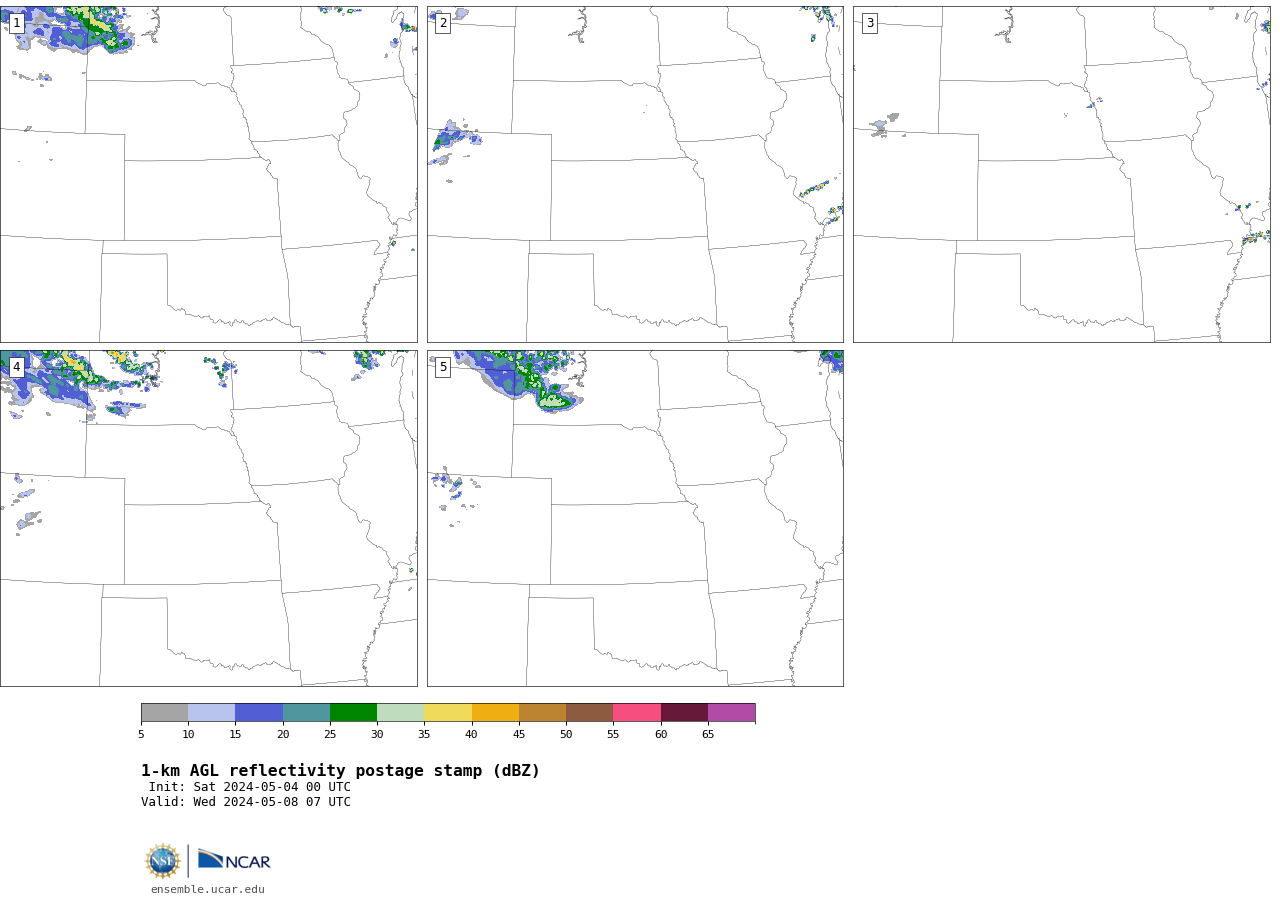This screenshot has width=1280, height=901.
Task: Click the NSF logo icon
Action: [163, 861]
